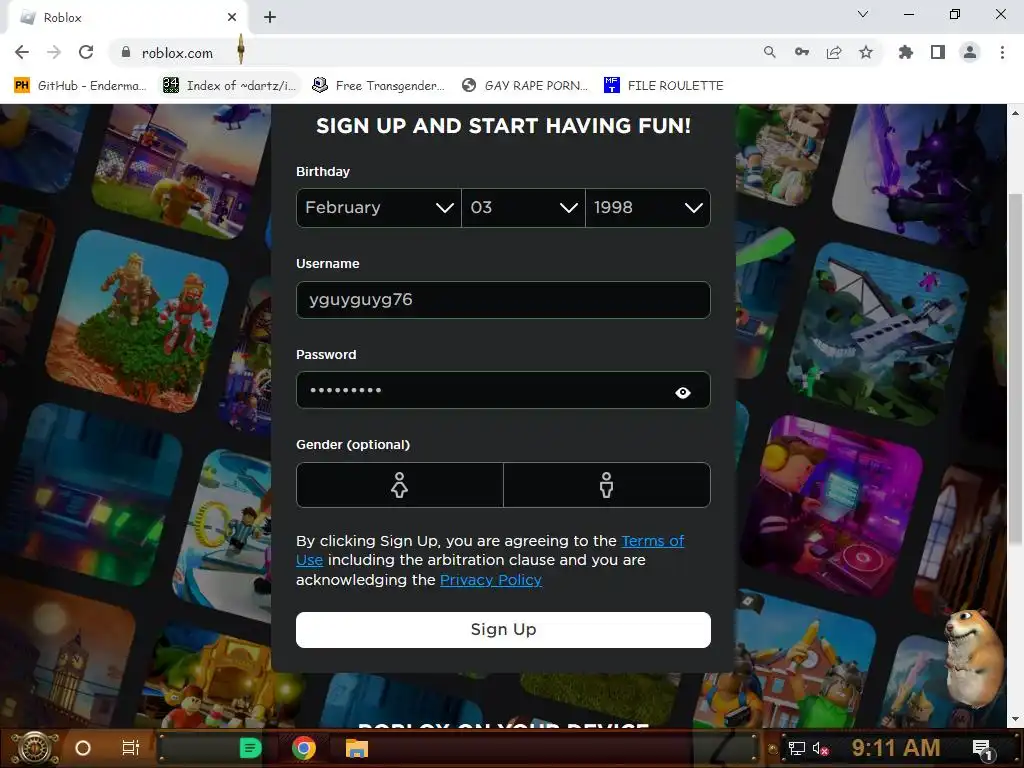Open the 9:11 AM taskbar clock
This screenshot has height=768, width=1024.
(x=896, y=748)
